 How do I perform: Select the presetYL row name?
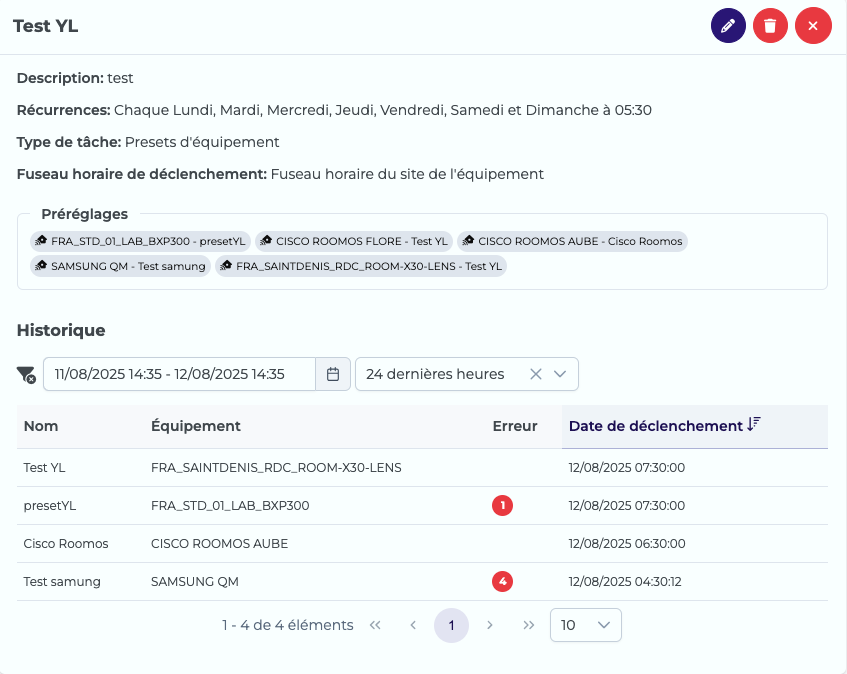50,506
